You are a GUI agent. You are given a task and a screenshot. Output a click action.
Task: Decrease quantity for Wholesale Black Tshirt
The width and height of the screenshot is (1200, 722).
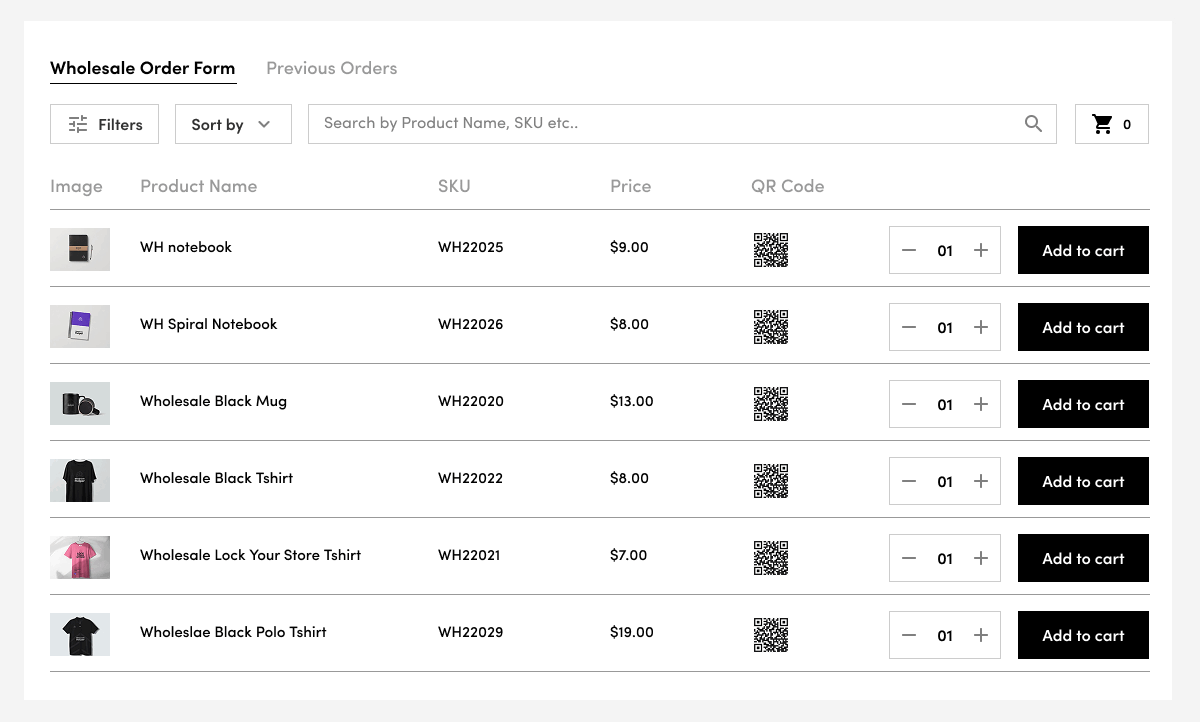[909, 481]
